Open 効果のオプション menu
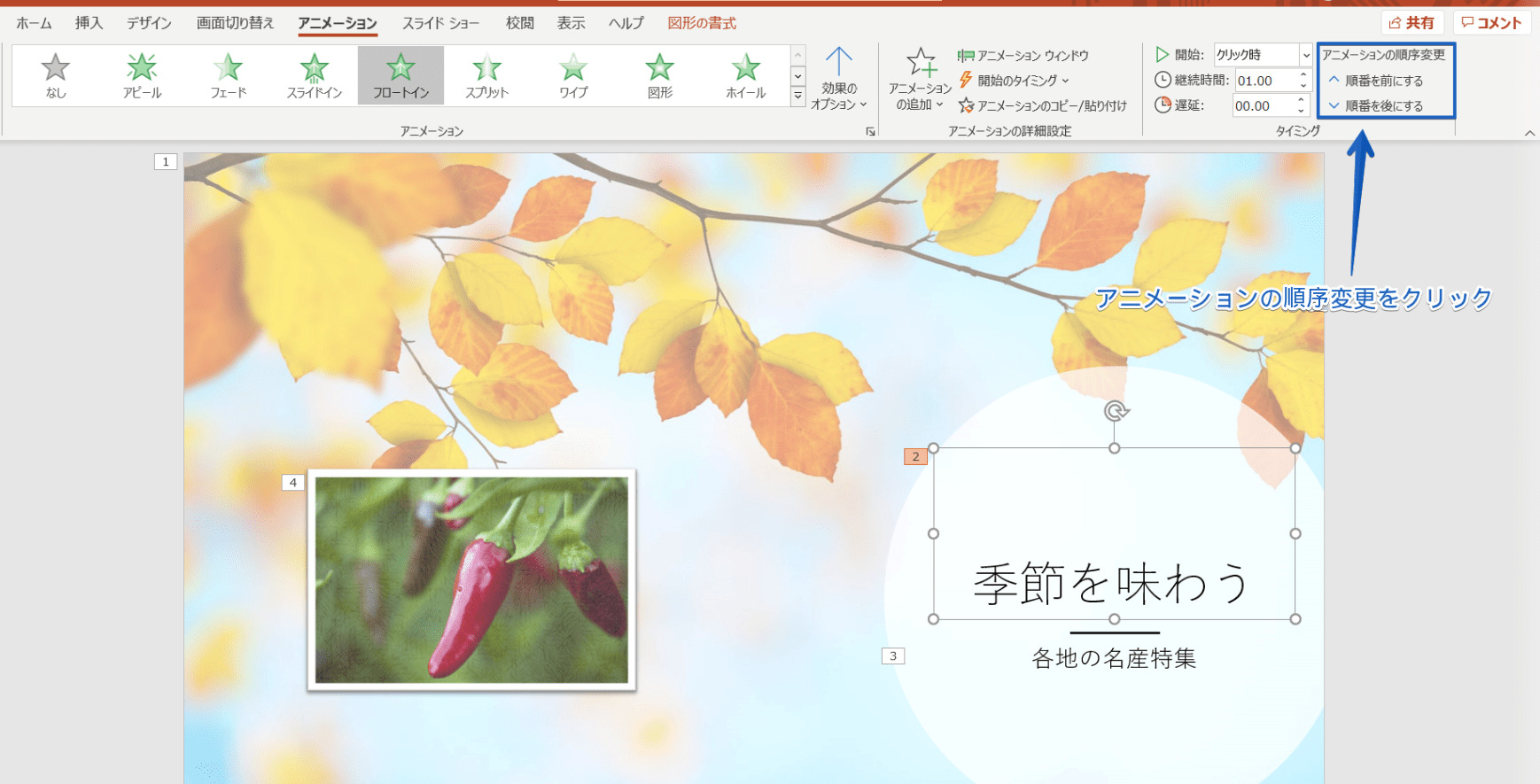 tap(838, 79)
